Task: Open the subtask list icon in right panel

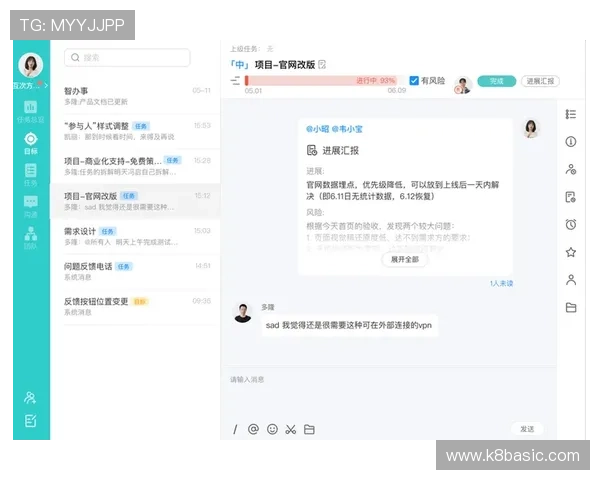Action: click(x=571, y=114)
